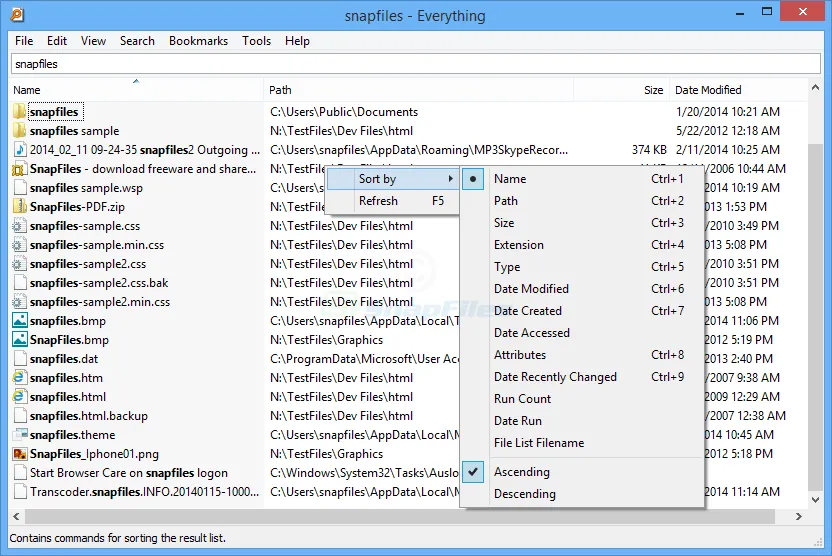Click the Everything app icon in title bar
Viewport: 832px width, 556px height.
click(17, 14)
